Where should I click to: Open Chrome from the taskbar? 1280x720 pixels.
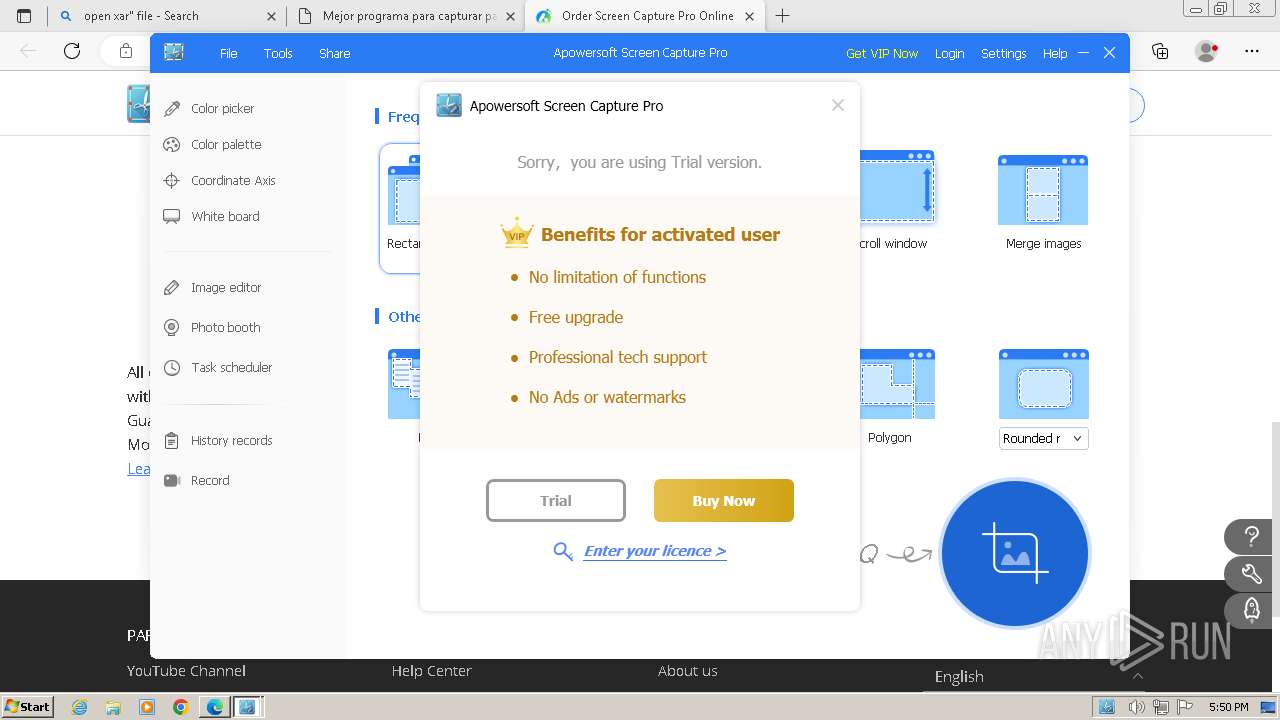180,707
